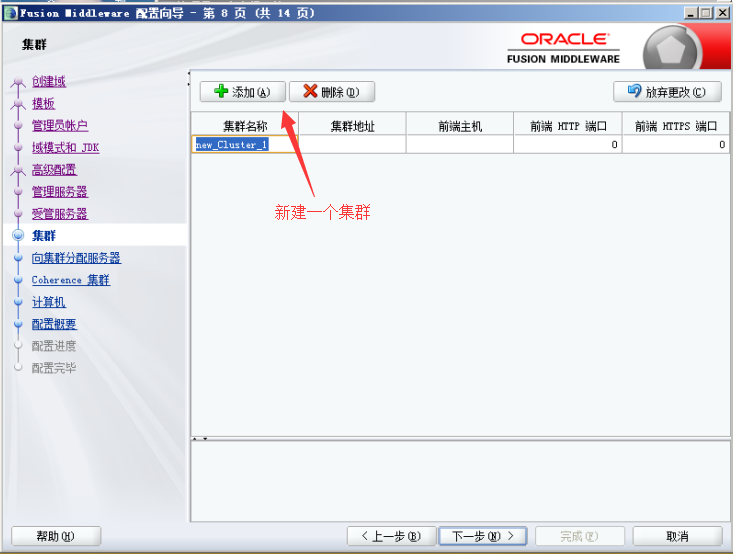Select 管理员帐户 navigation step
This screenshot has width=733, height=554.
click(x=59, y=126)
